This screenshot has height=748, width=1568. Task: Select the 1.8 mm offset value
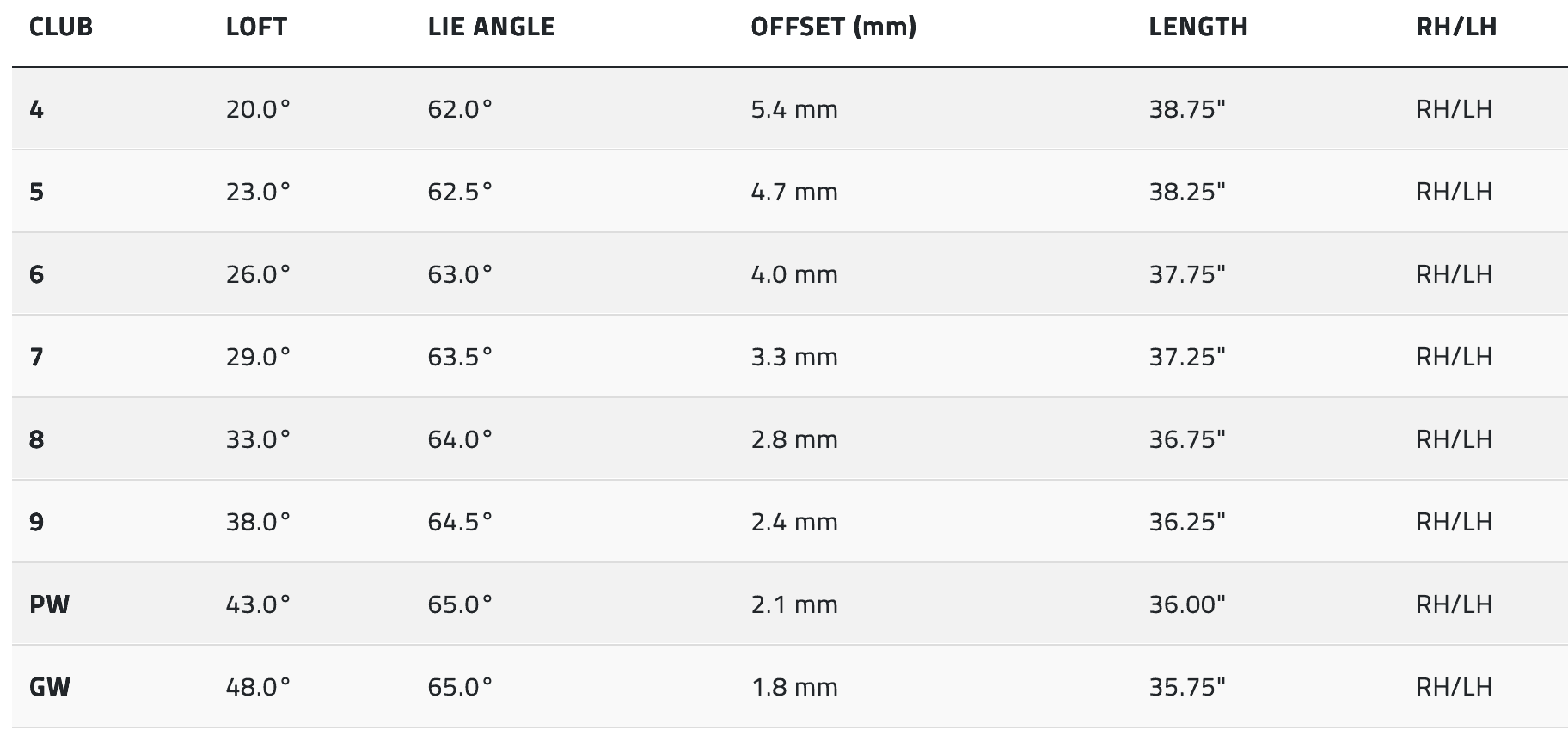tap(793, 687)
